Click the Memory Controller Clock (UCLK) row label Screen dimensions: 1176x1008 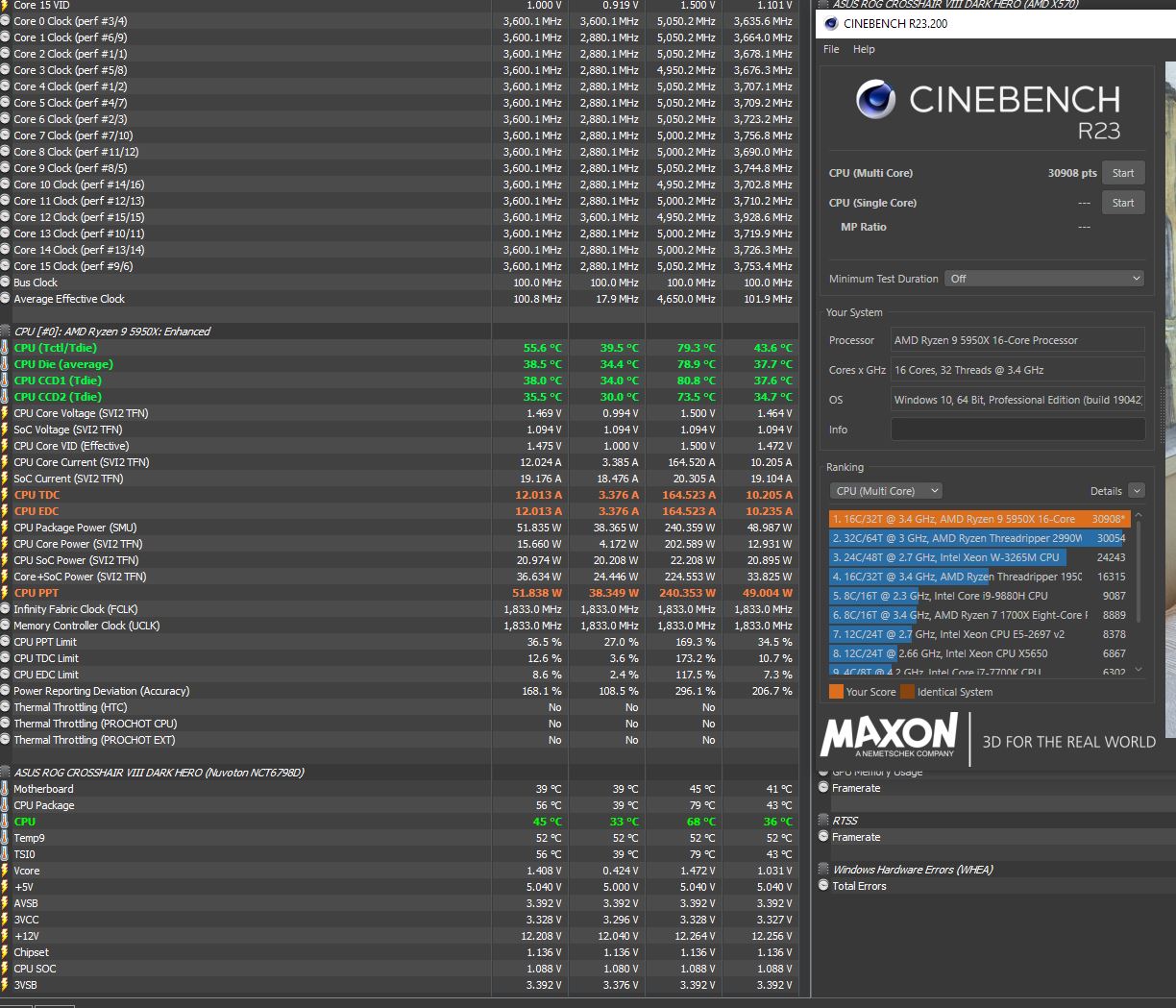click(86, 626)
